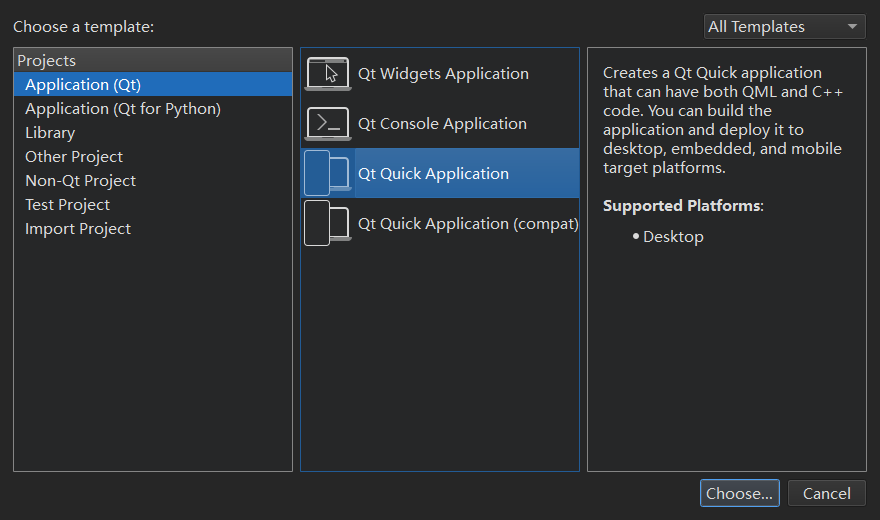Click the Qt Widgets Application window icon
The image size is (880, 520).
327,74
